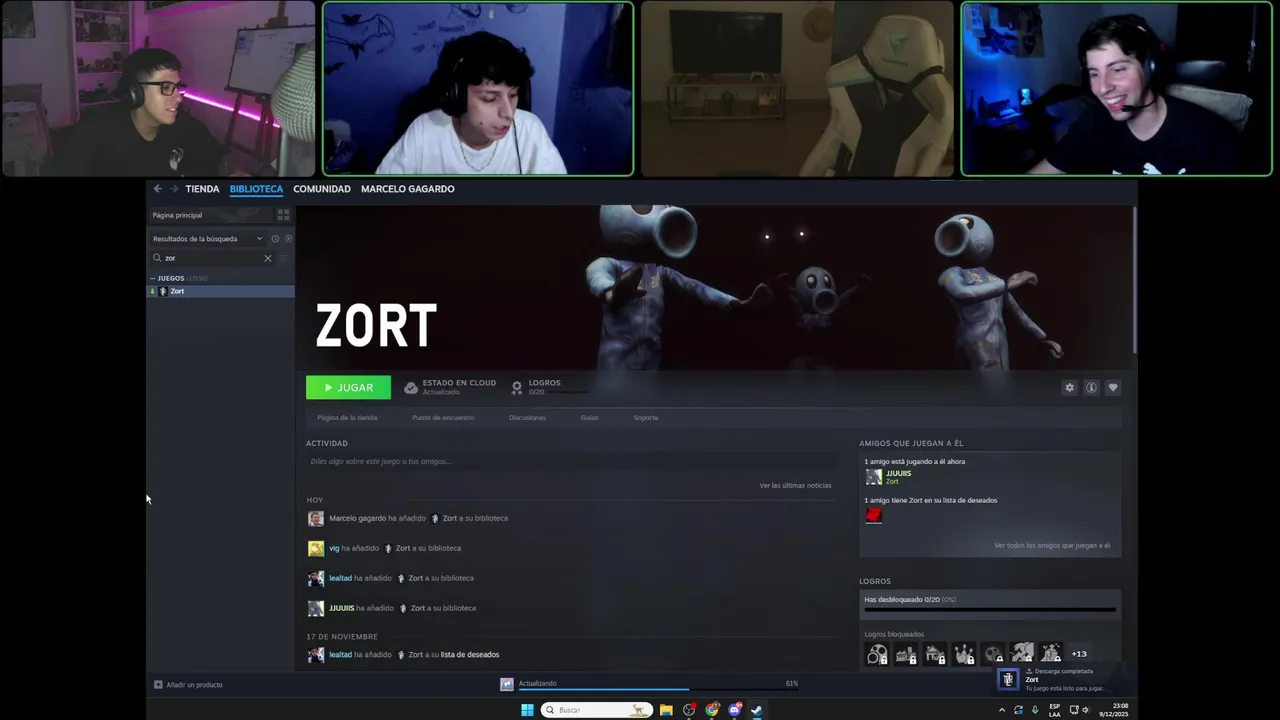Viewport: 1280px width, 720px height.
Task: Click Ver las últimas noticias link
Action: click(795, 485)
